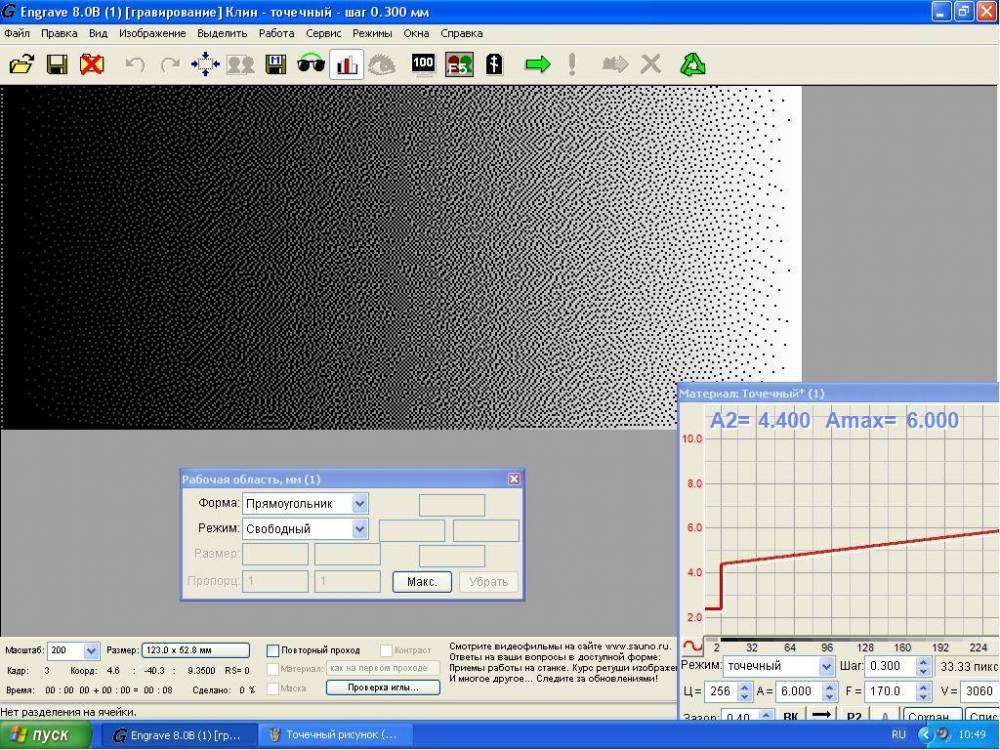The image size is (1000, 750).
Task: Open the Режим dropdown showing Свободный
Action: pos(360,529)
